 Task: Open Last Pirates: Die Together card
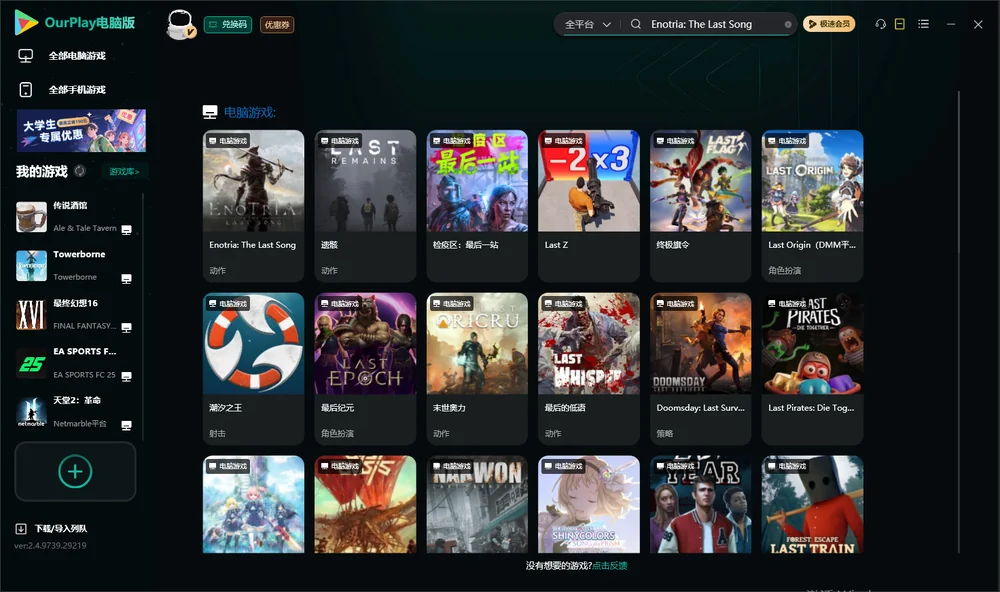pyautogui.click(x=812, y=368)
